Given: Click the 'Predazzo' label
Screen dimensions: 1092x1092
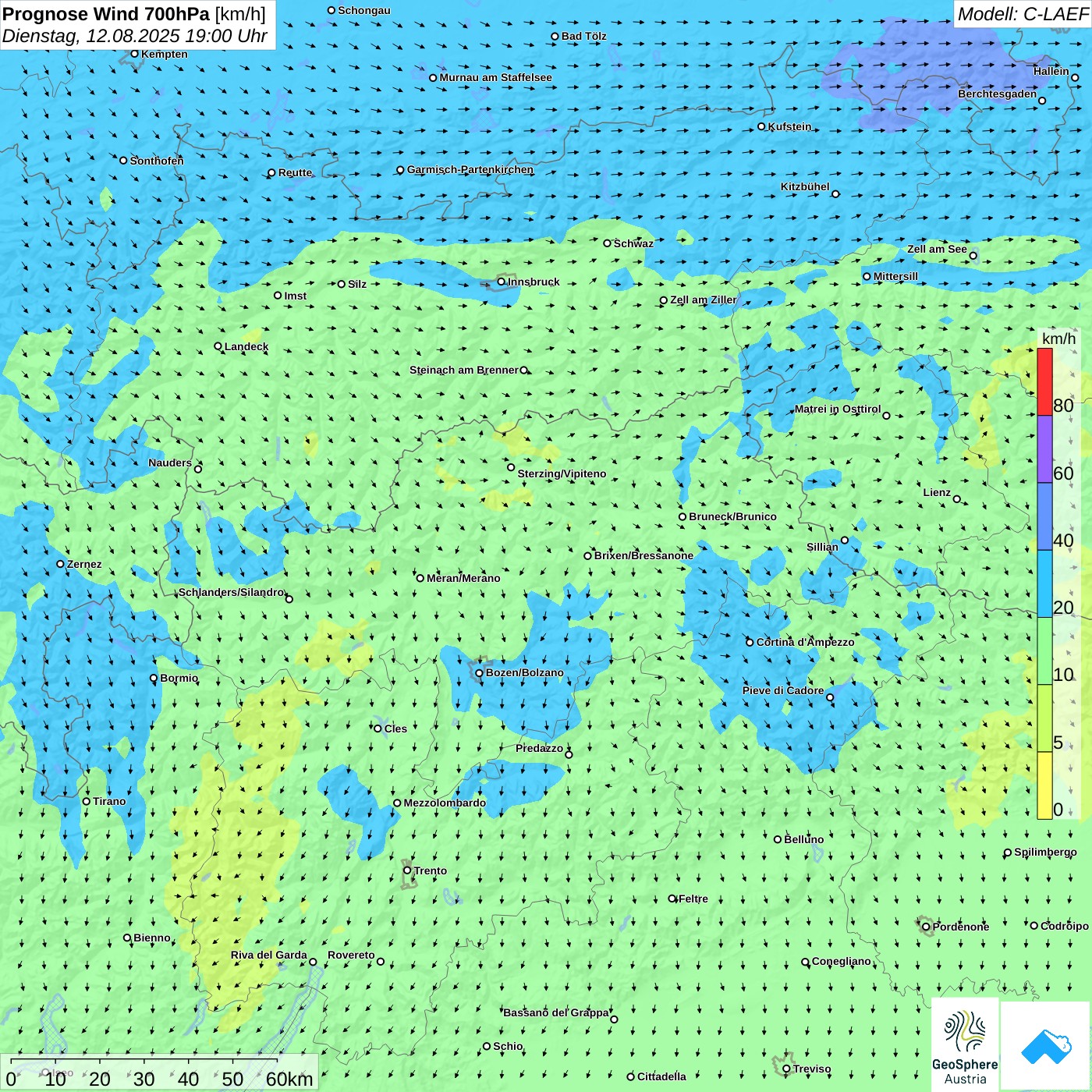Looking at the screenshot, I should click(x=539, y=748).
